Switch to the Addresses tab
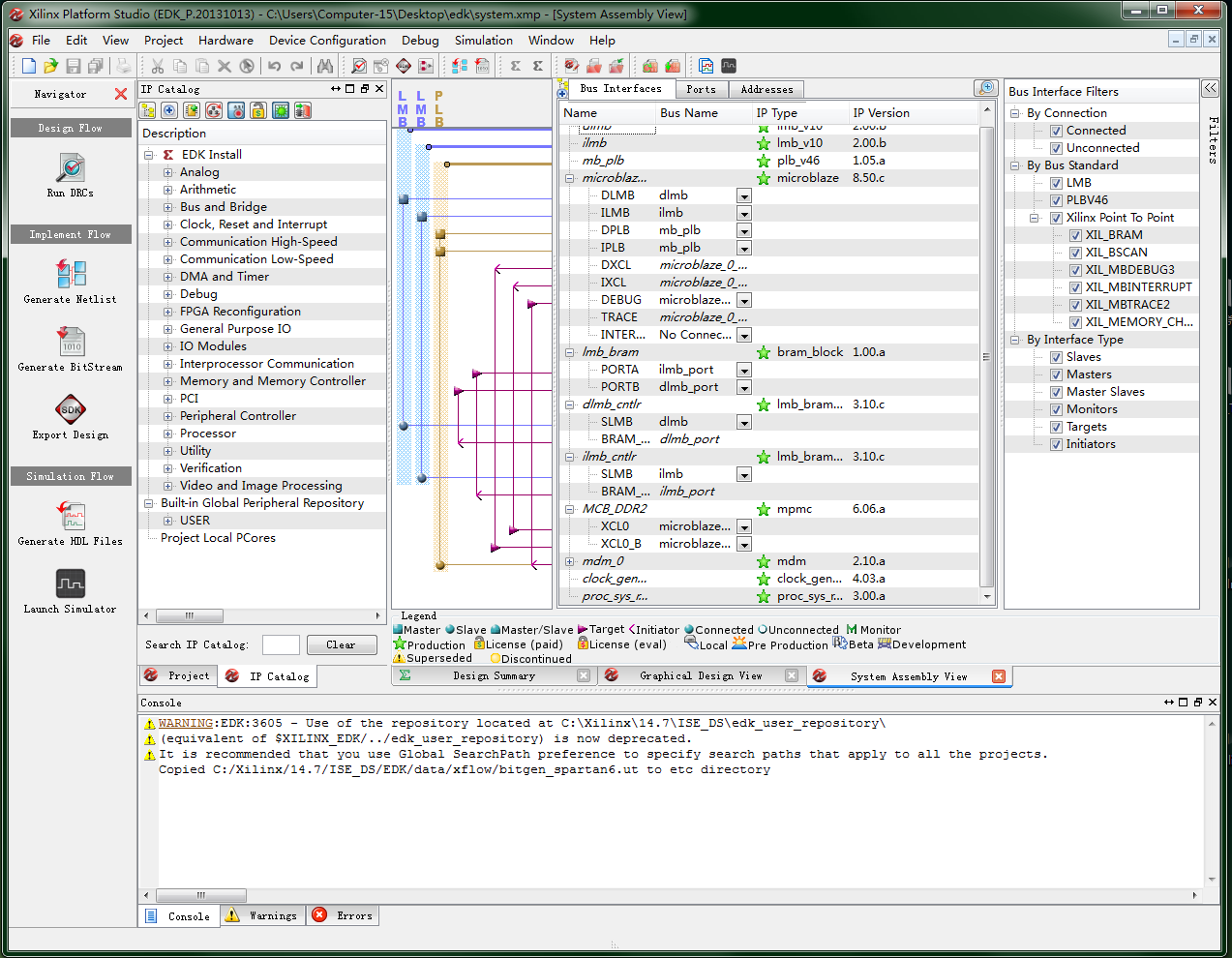The image size is (1232, 958). tap(766, 89)
